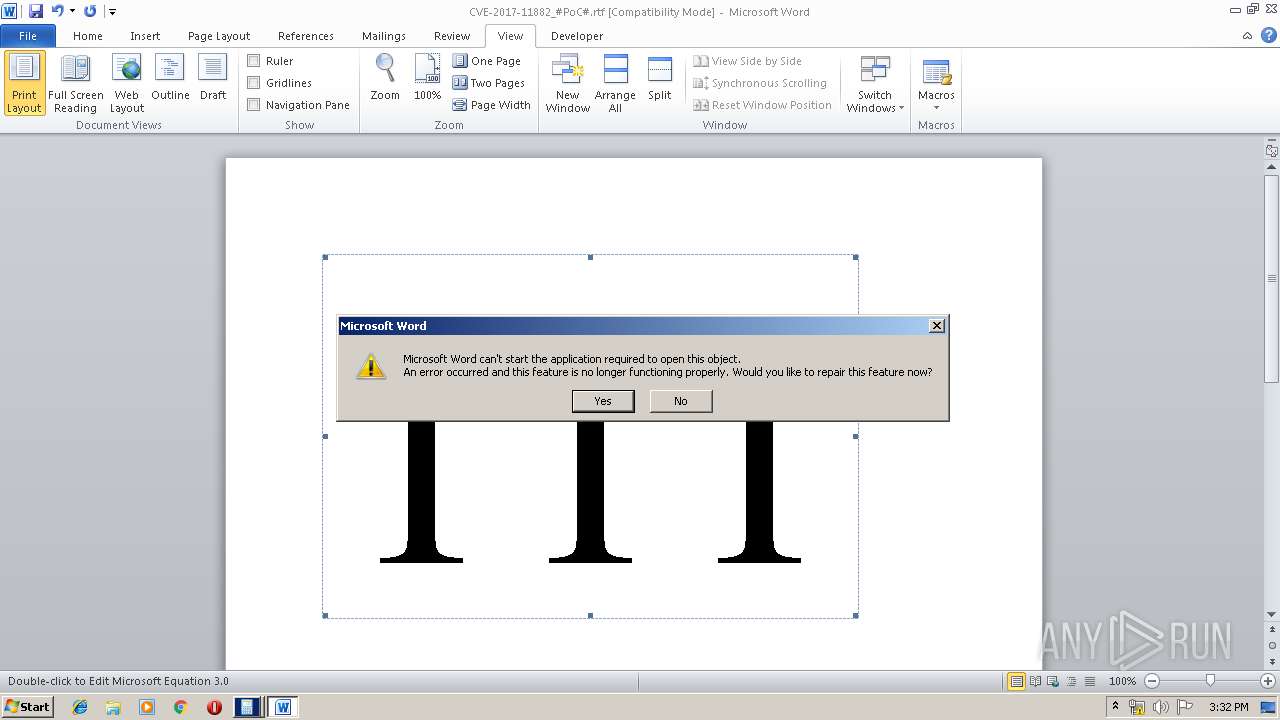Click the Undo button

pyautogui.click(x=57, y=11)
